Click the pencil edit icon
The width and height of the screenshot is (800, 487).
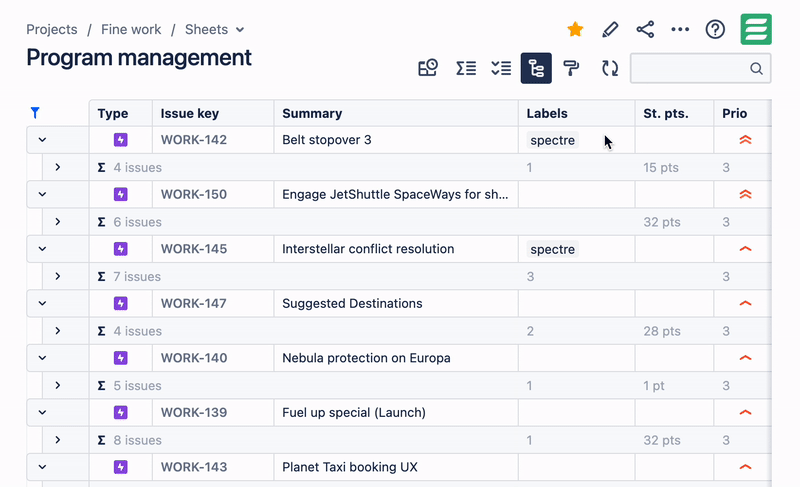click(610, 30)
